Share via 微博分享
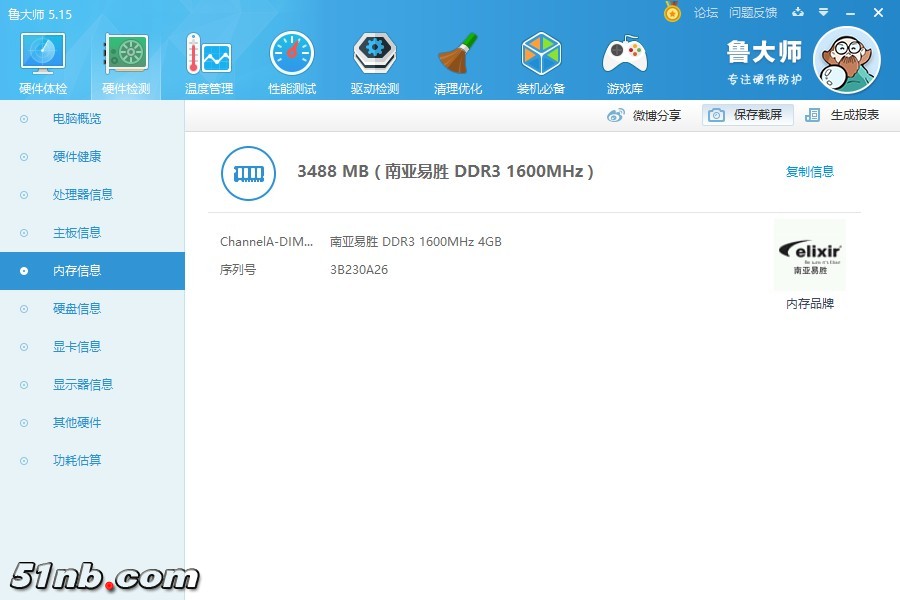The width and height of the screenshot is (900, 600). 645,115
